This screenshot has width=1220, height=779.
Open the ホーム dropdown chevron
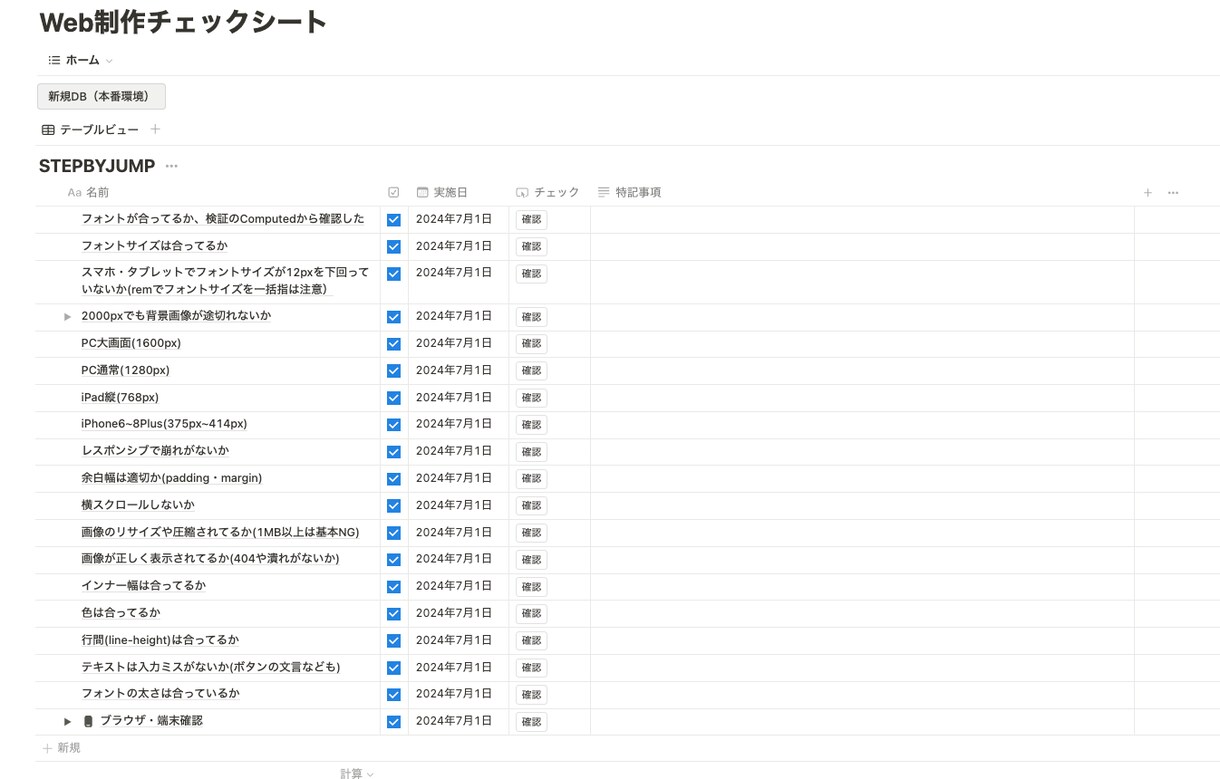109,61
